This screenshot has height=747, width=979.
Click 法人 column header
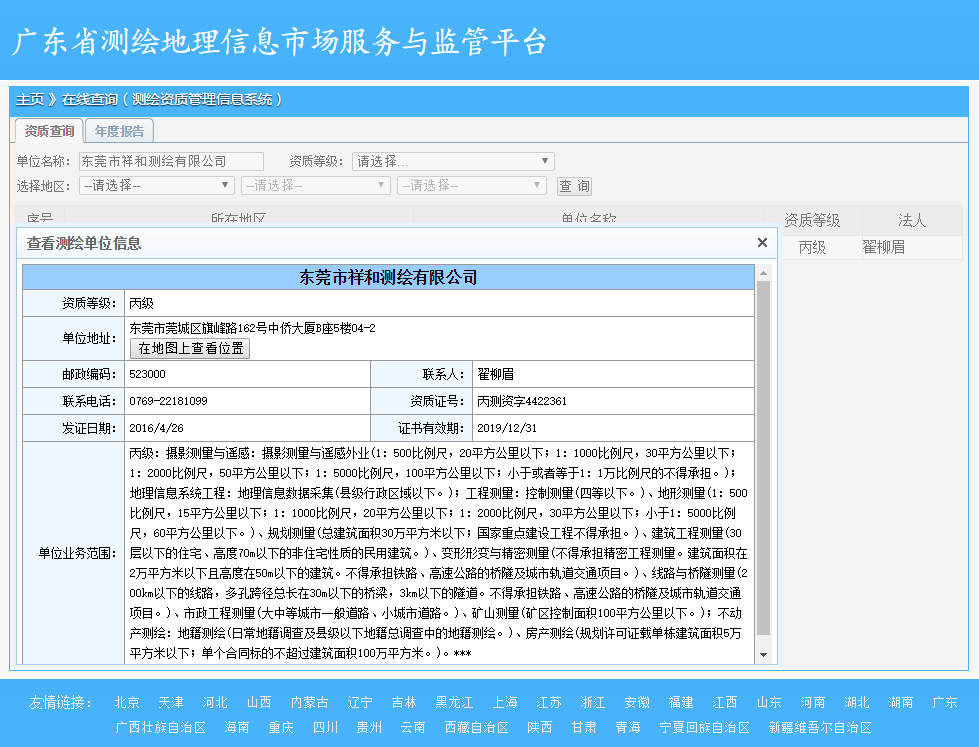912,220
